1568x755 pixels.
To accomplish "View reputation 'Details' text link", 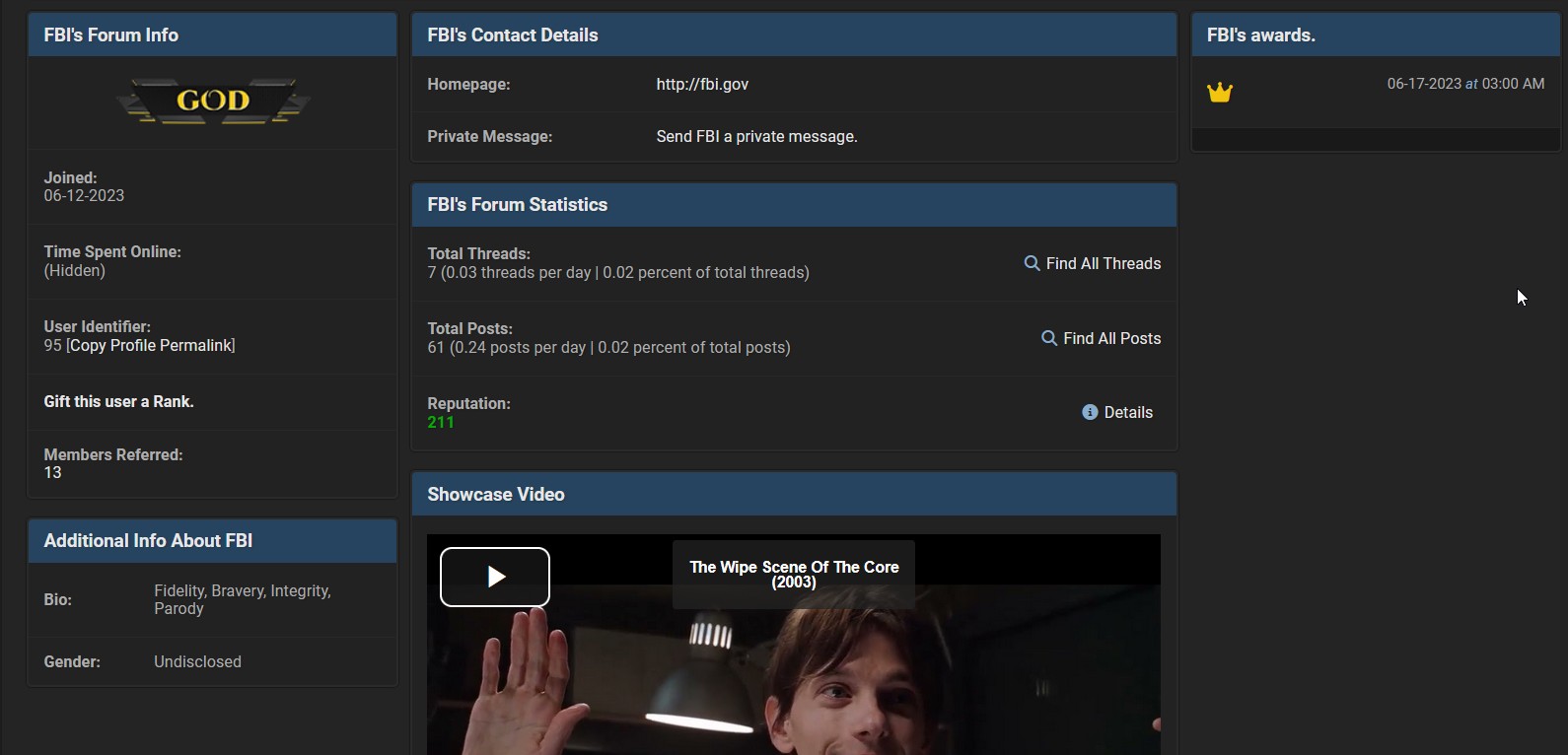I will pyautogui.click(x=1128, y=412).
